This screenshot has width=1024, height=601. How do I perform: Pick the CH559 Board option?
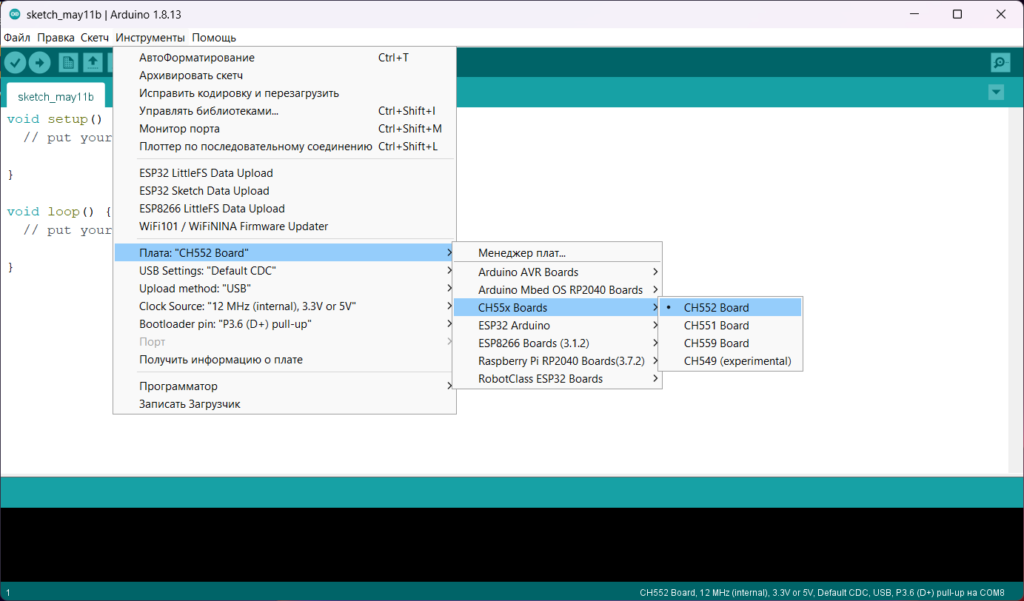click(716, 344)
